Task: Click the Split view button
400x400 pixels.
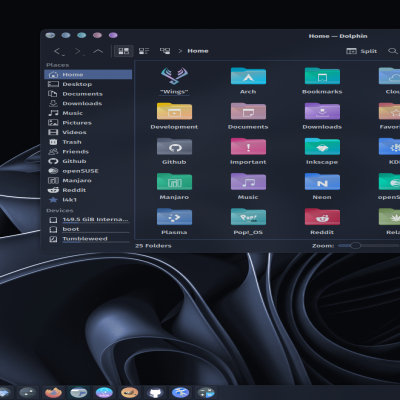Action: (362, 51)
